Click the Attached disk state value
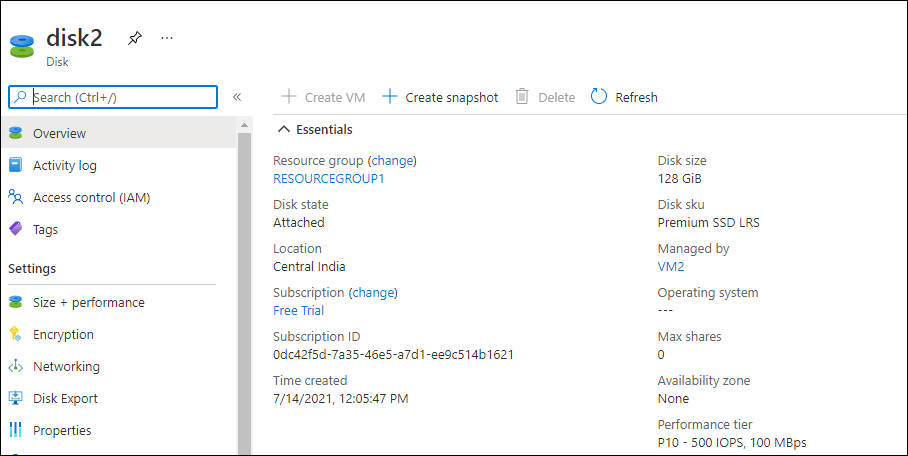 tap(298, 222)
